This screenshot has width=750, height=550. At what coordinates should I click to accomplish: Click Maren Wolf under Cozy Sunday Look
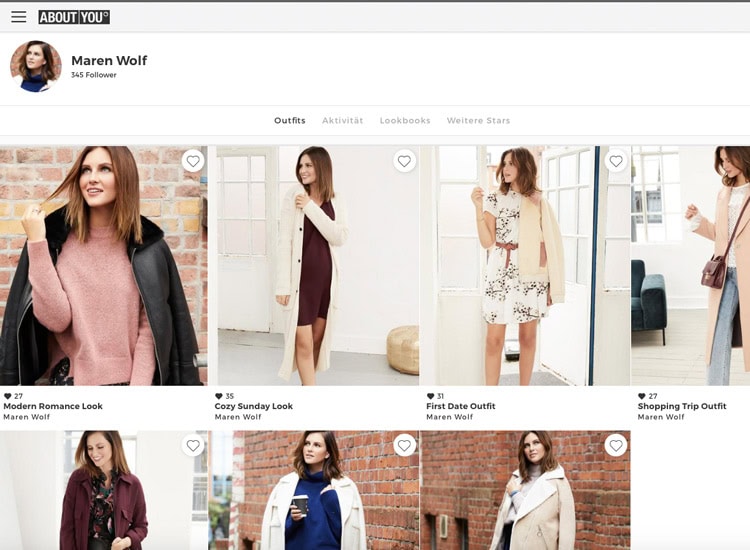tap(238, 417)
